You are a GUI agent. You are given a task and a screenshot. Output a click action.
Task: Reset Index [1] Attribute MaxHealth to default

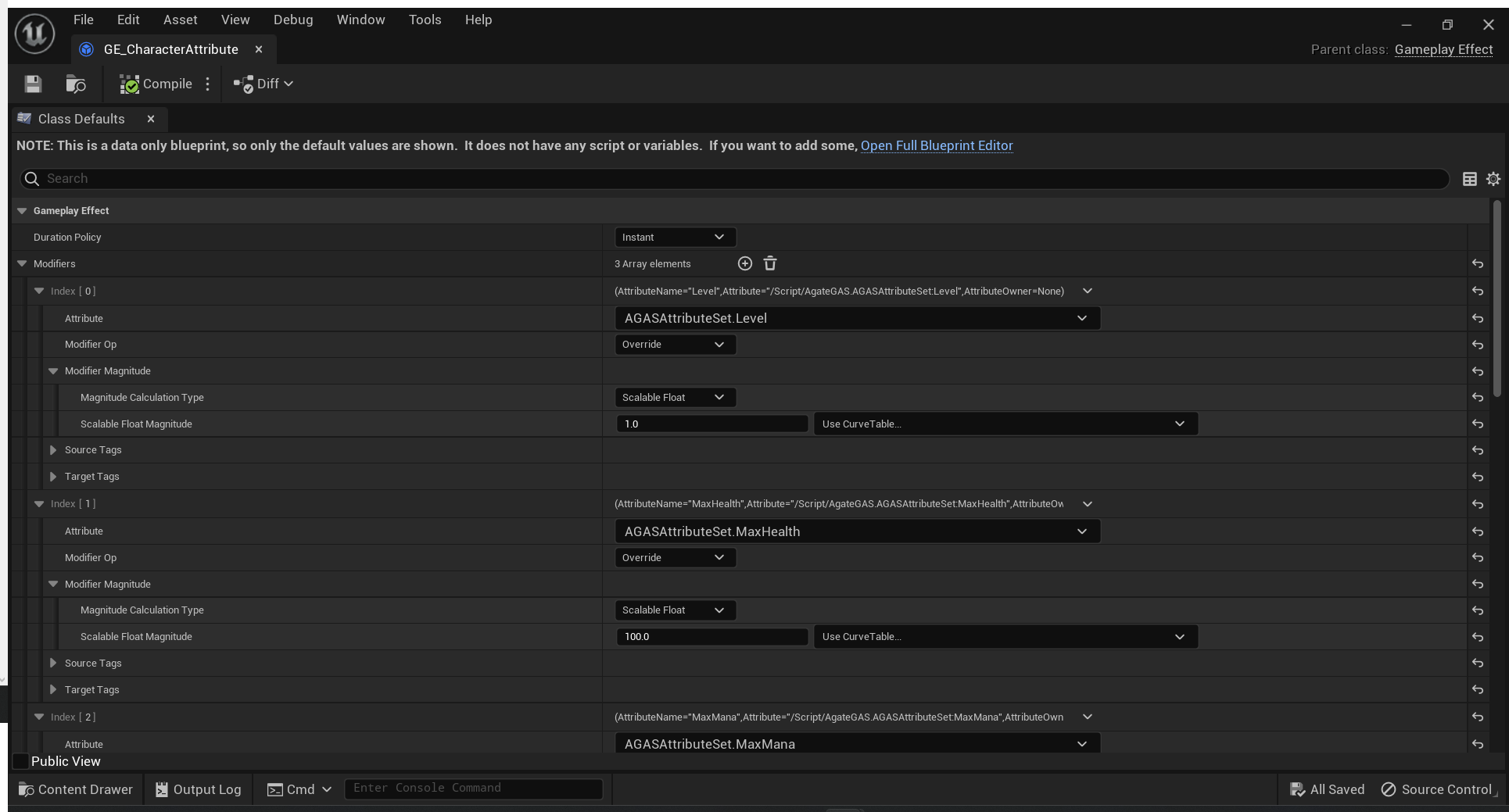[1478, 531]
